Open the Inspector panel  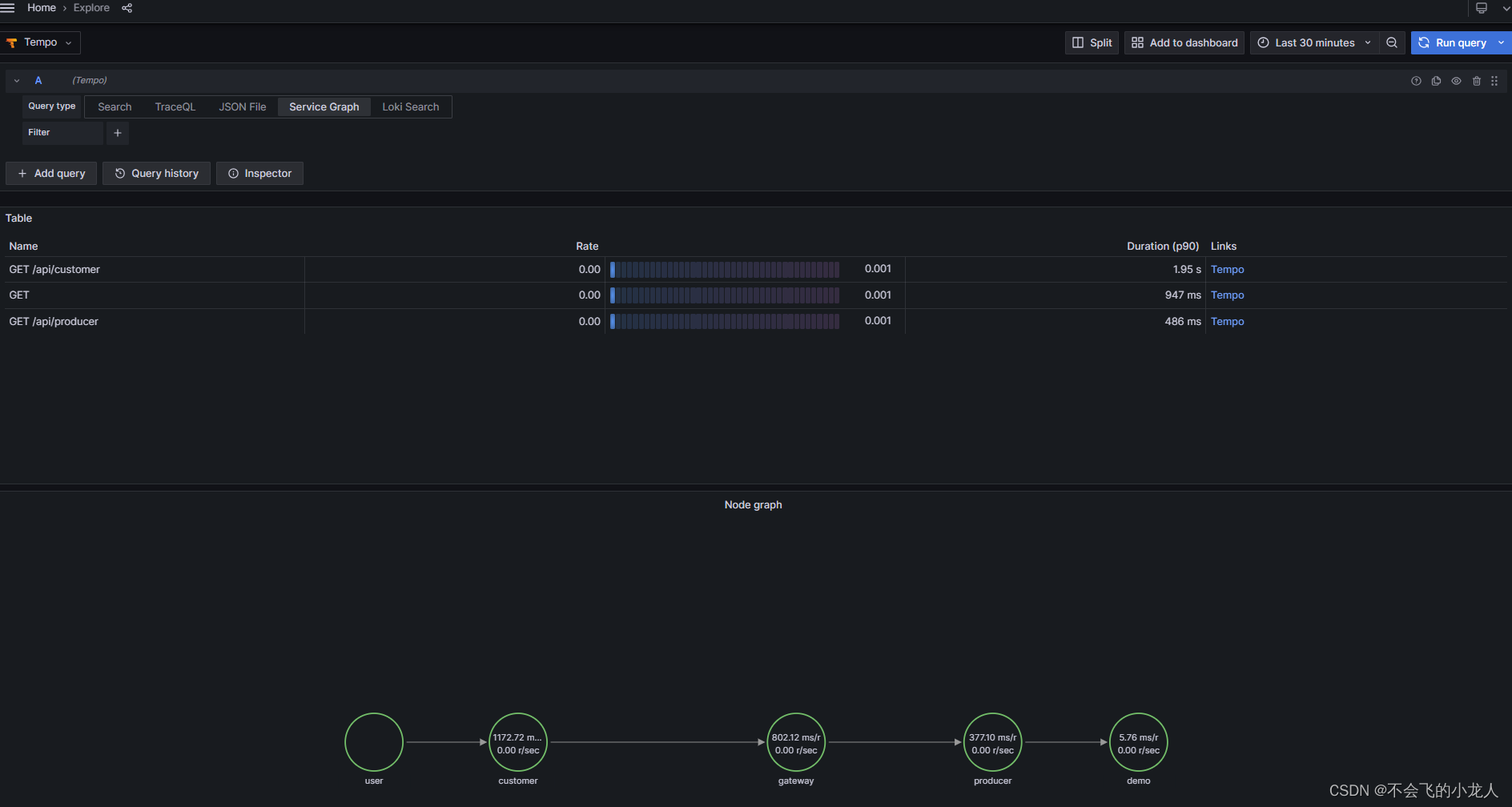[x=259, y=173]
